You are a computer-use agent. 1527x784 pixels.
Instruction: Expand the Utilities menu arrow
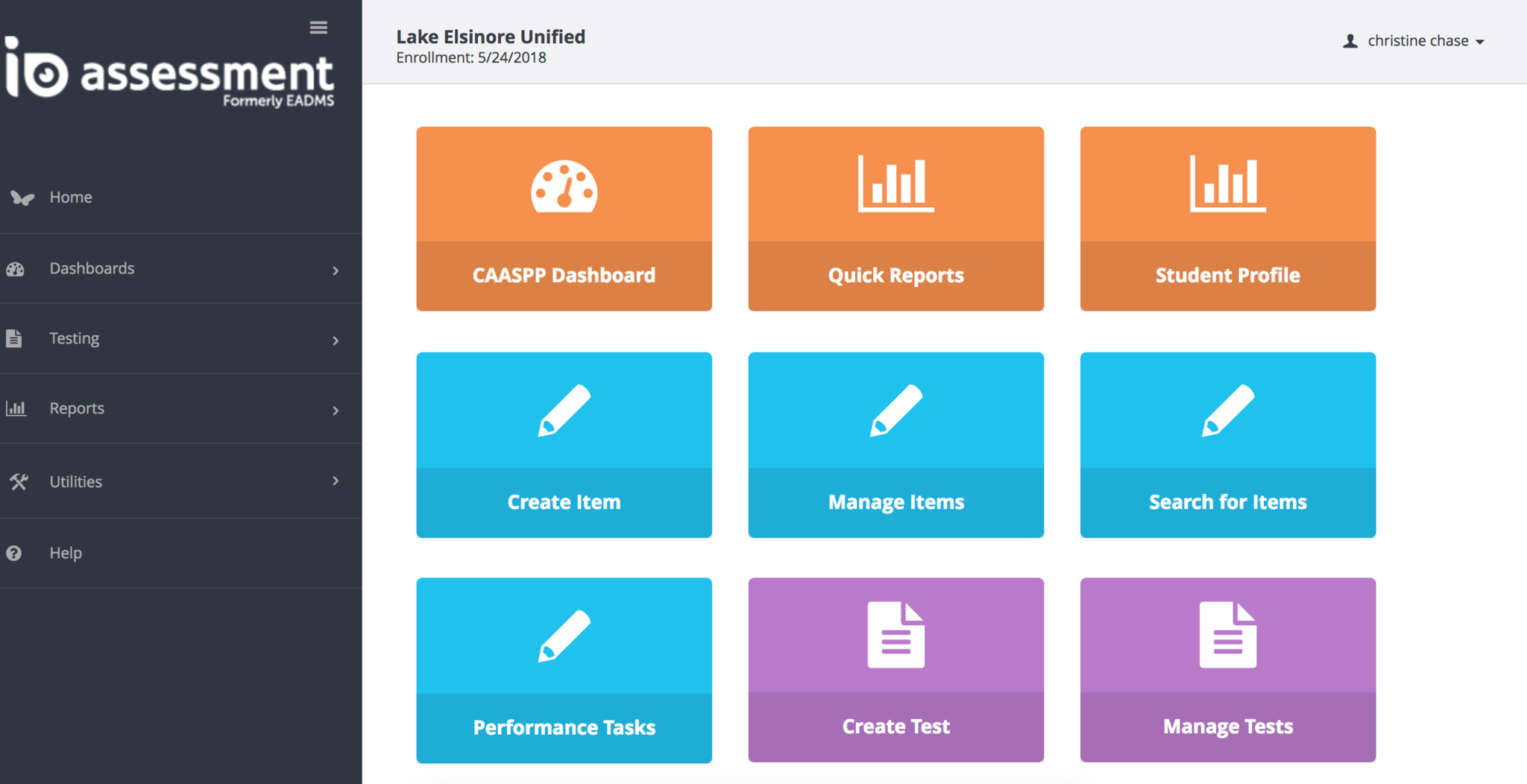point(336,481)
